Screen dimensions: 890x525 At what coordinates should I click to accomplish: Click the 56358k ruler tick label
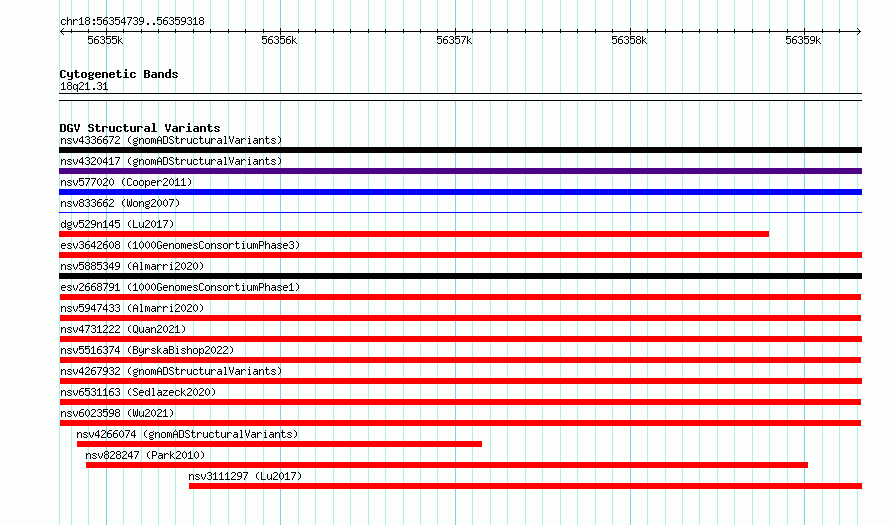(629, 40)
